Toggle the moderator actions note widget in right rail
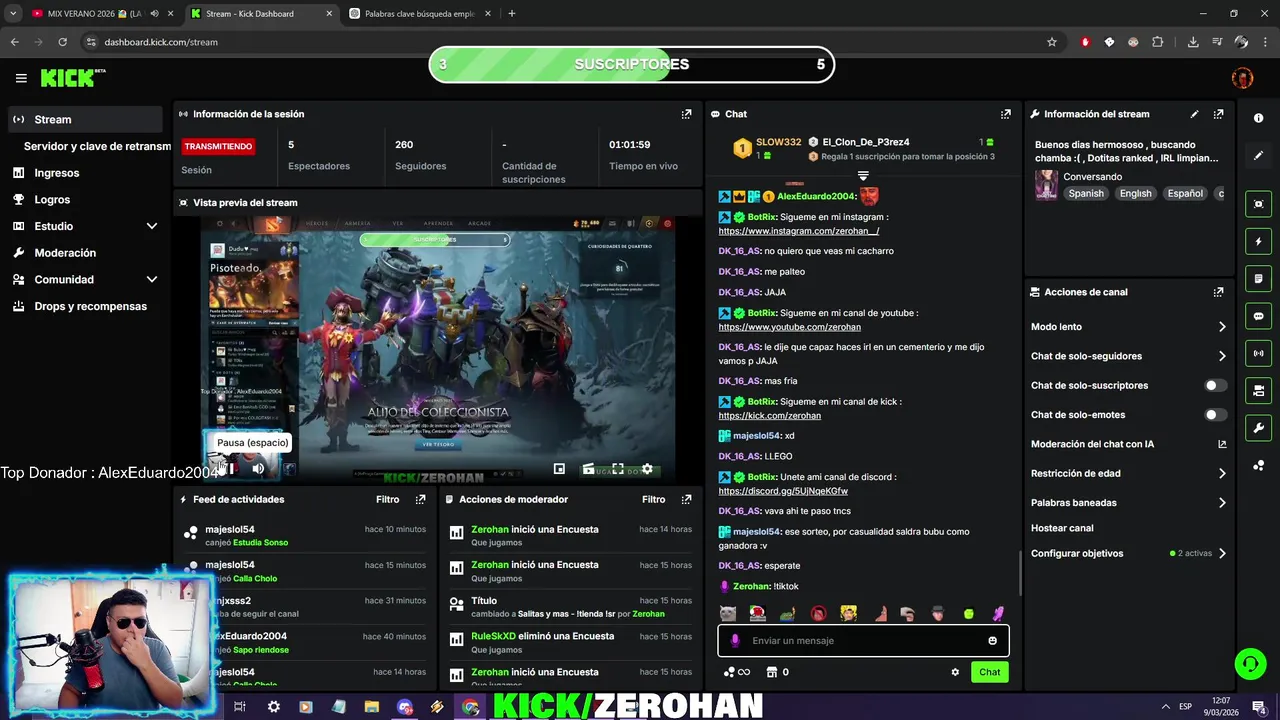This screenshot has width=1280, height=720. 1258,278
